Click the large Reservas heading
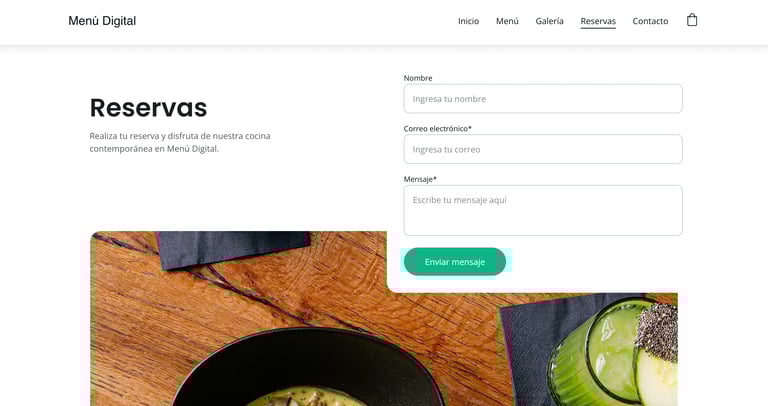768x406 pixels. coord(148,108)
